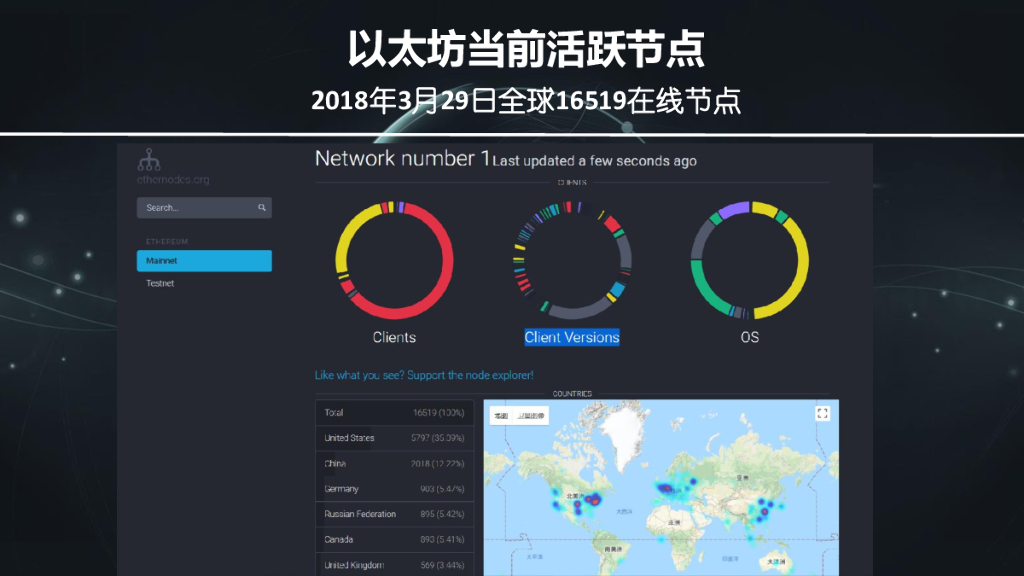Select the United States row in countries list
This screenshot has height=576, width=1024.
coord(395,438)
